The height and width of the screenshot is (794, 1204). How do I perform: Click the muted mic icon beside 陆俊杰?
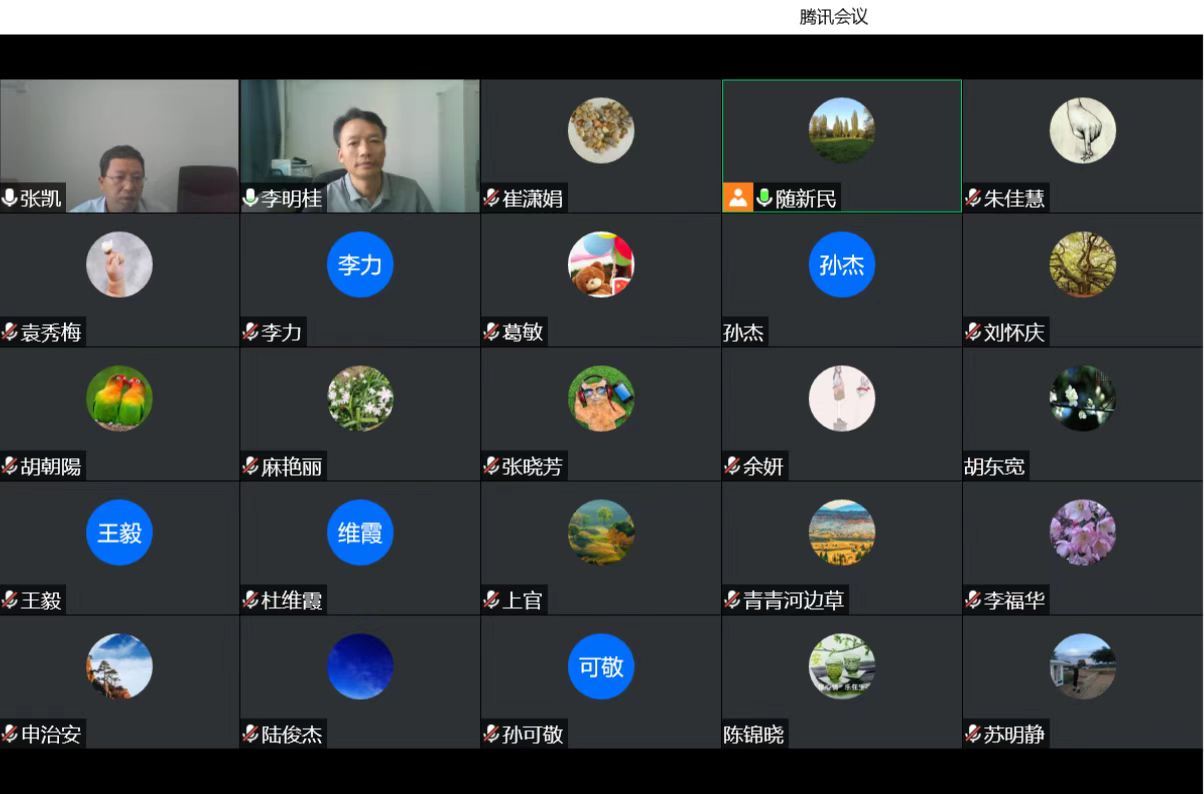[250, 734]
